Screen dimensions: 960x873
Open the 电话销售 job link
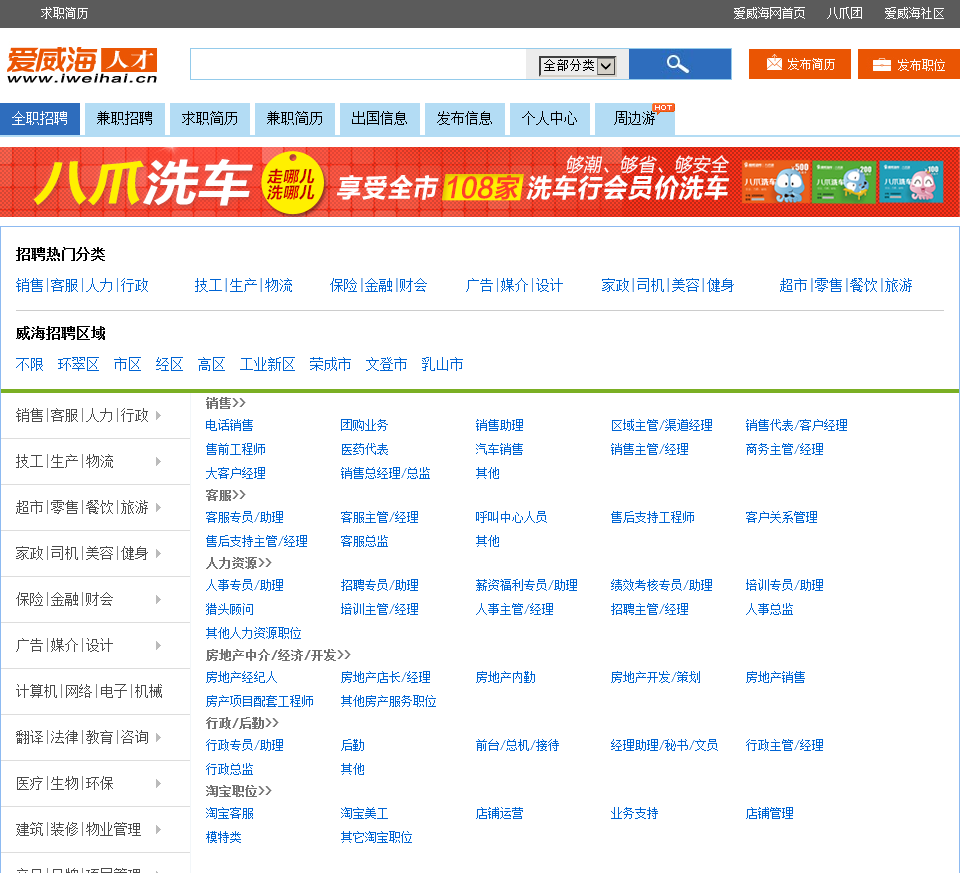230,425
